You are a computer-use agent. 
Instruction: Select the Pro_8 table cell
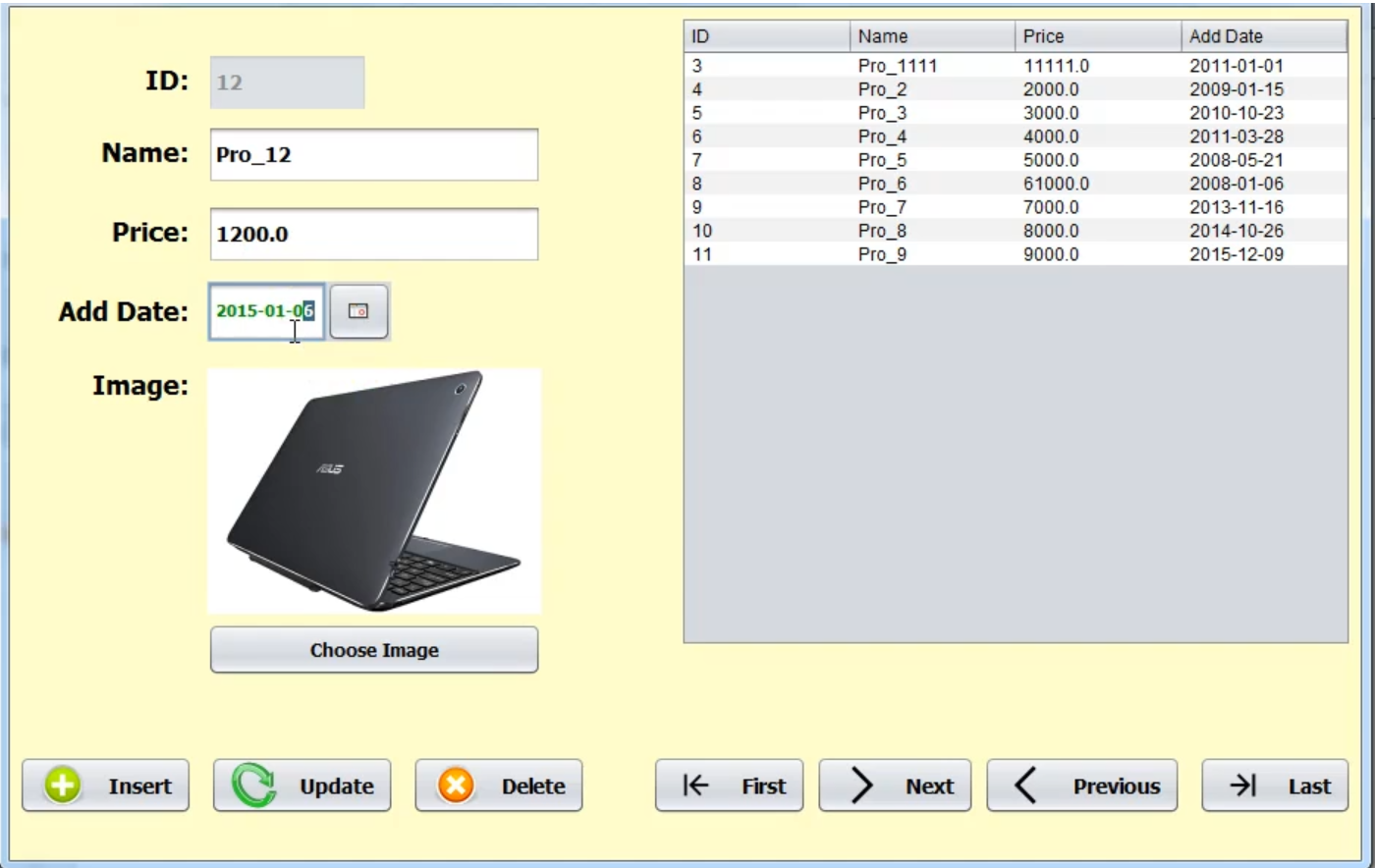pyautogui.click(x=933, y=231)
